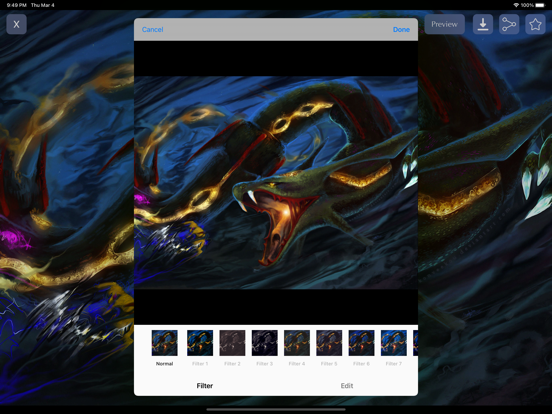Apply Filter 6 thumbnail
This screenshot has height=414, width=552.
click(x=362, y=343)
